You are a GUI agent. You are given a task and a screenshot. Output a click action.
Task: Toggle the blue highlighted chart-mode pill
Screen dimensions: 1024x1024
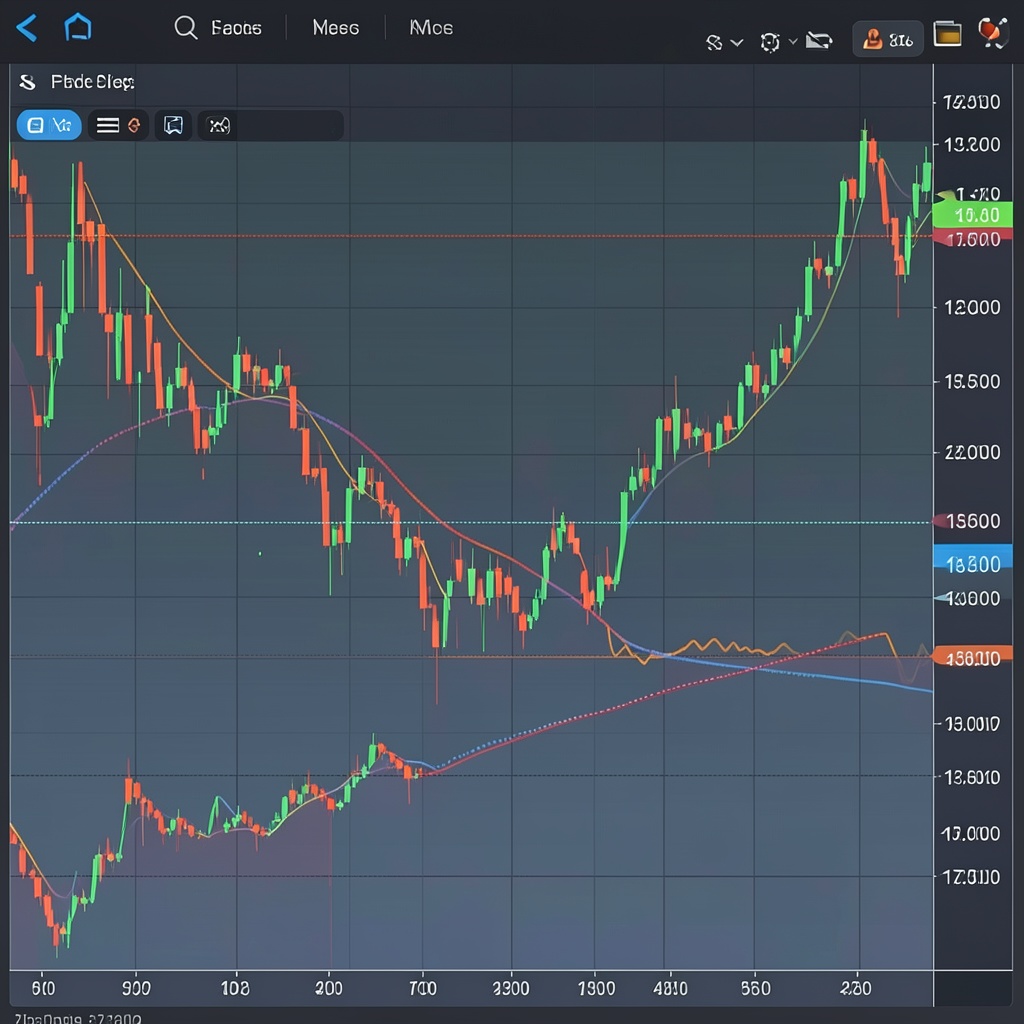click(49, 125)
